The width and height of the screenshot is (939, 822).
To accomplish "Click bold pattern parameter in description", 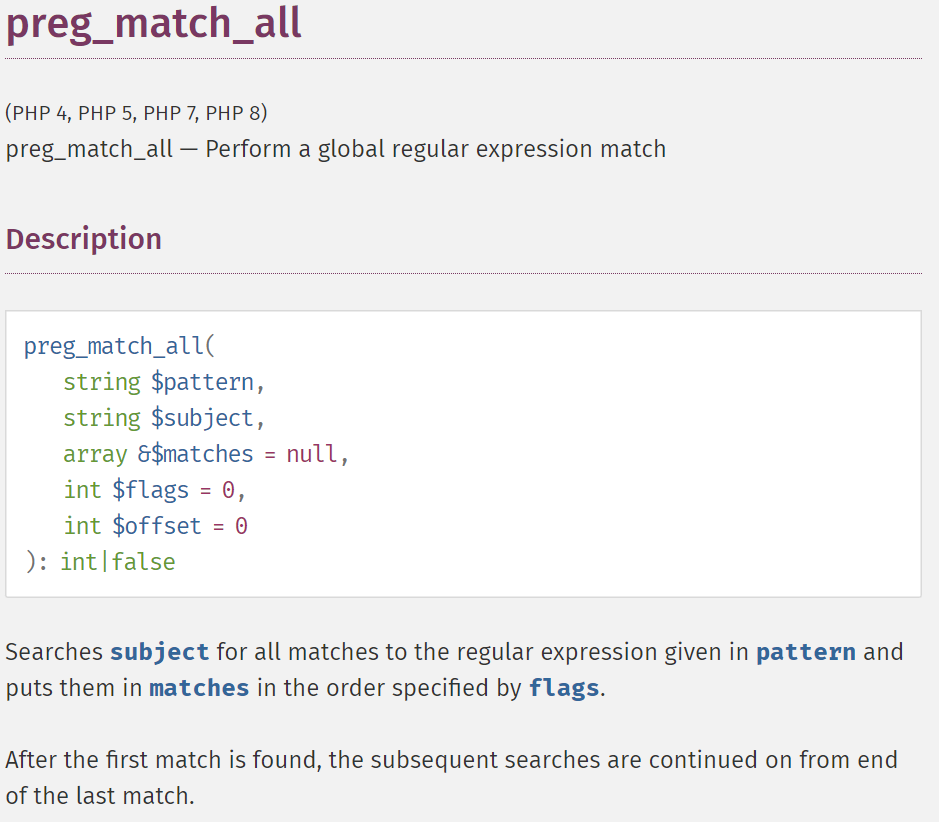I will point(806,652).
